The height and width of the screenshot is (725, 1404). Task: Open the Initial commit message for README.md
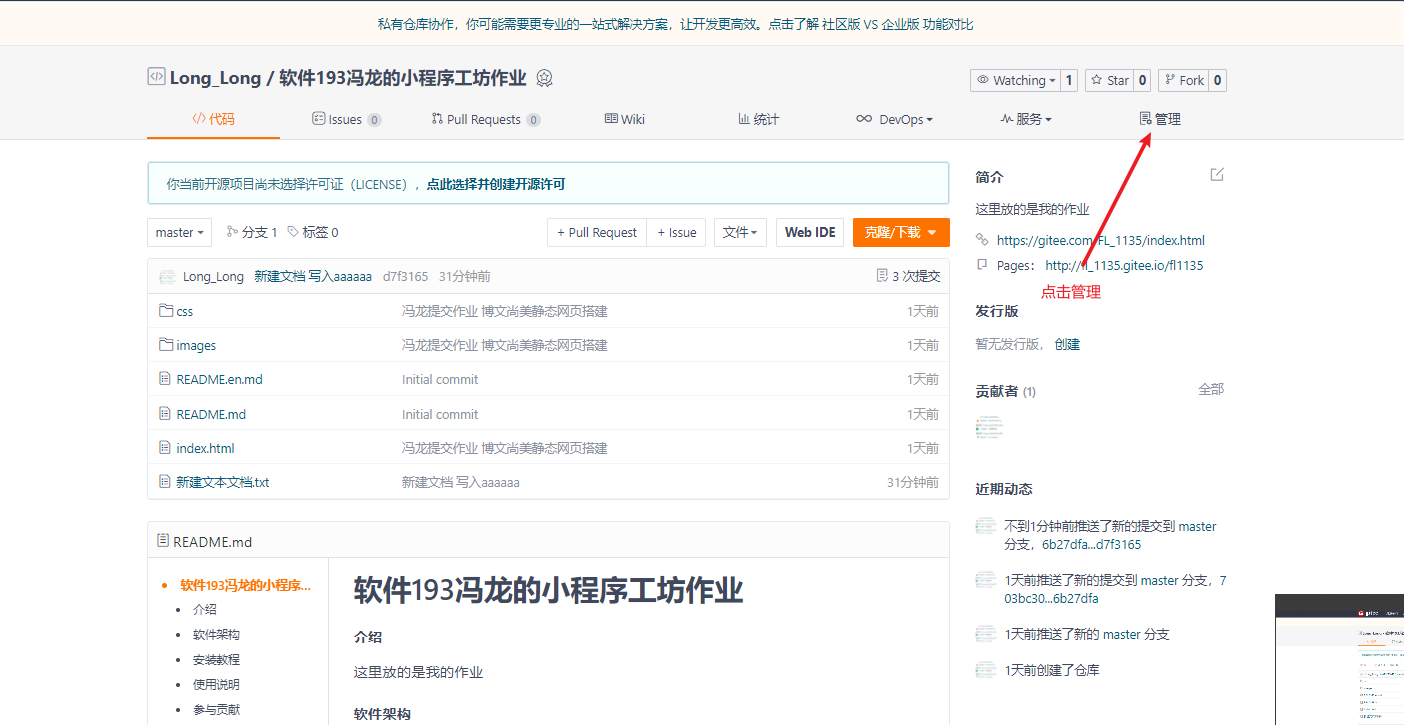click(x=440, y=414)
